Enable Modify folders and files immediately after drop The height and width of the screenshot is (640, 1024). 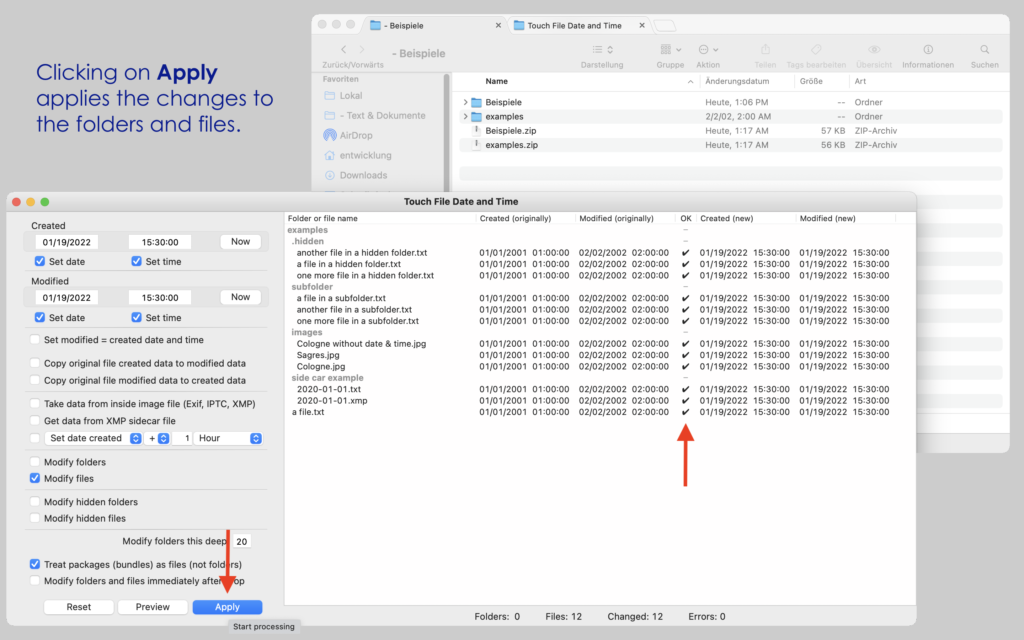[x=35, y=581]
